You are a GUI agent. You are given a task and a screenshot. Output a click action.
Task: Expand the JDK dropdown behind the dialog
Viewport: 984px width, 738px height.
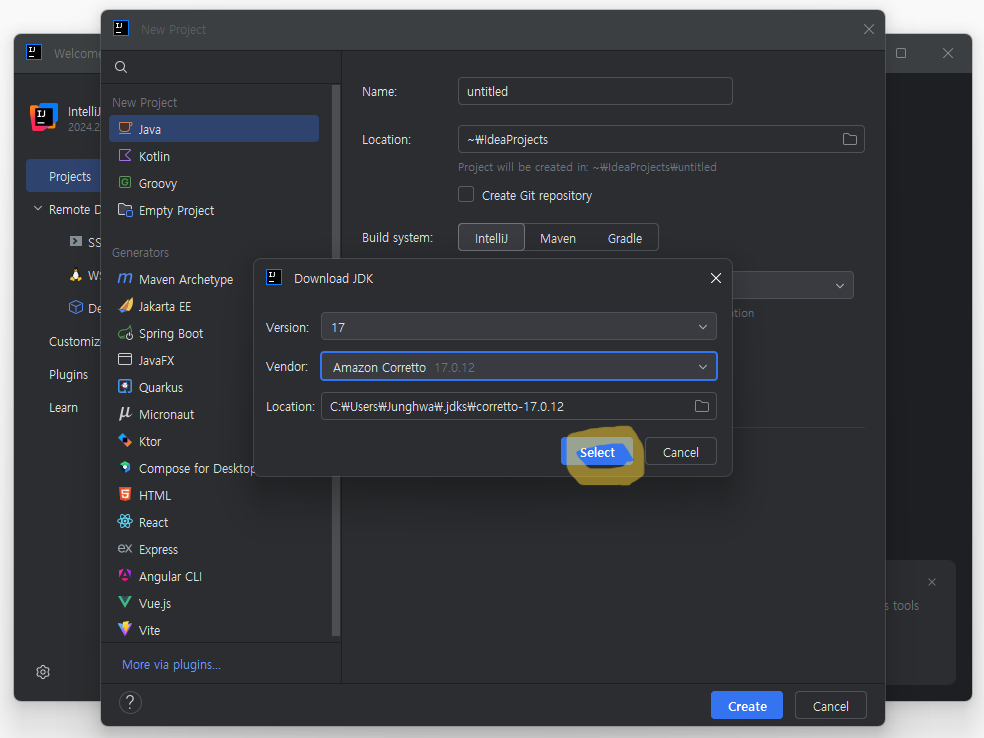coord(840,286)
